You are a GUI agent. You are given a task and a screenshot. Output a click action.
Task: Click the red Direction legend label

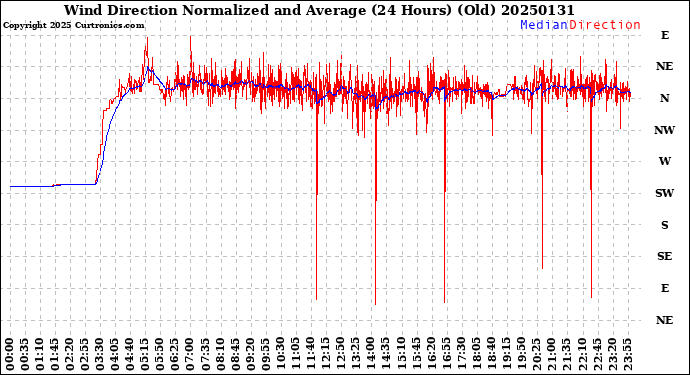[605, 25]
